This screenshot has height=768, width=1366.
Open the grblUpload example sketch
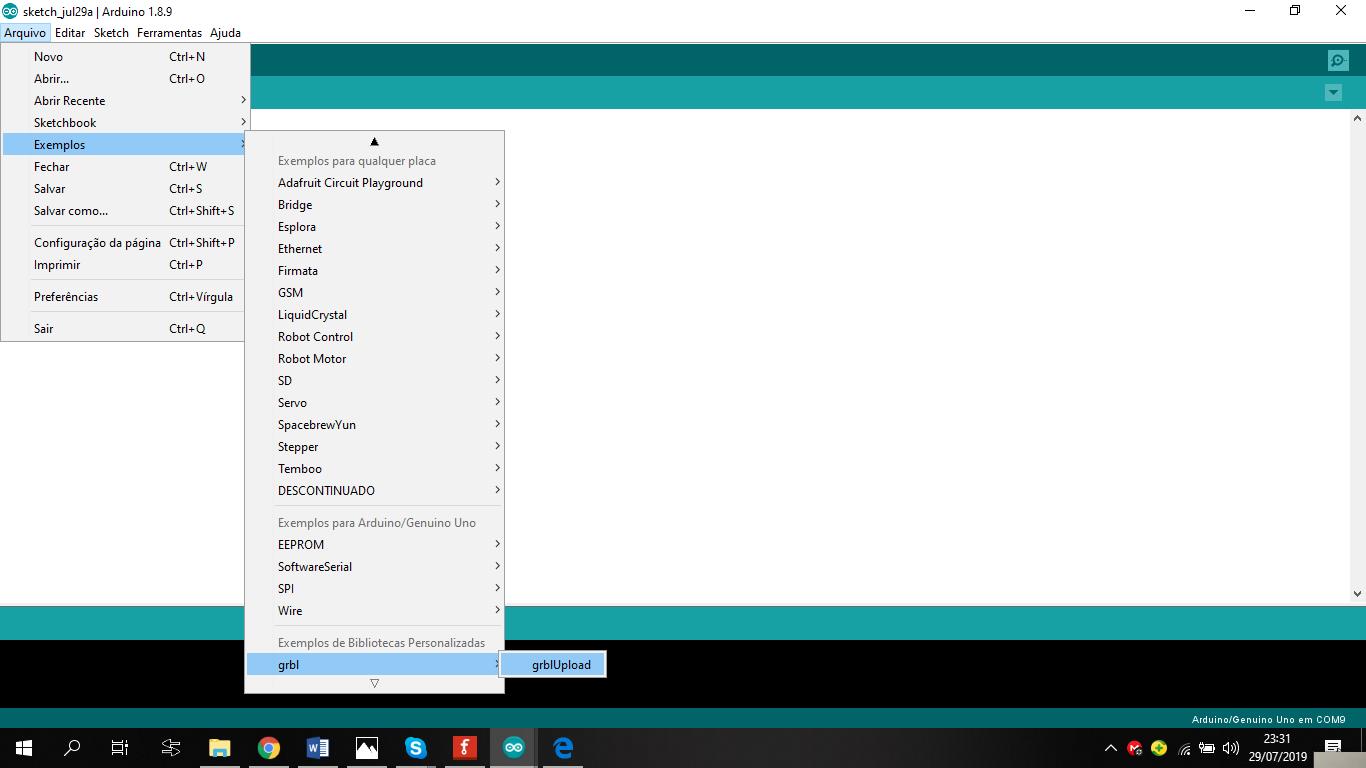tap(553, 665)
